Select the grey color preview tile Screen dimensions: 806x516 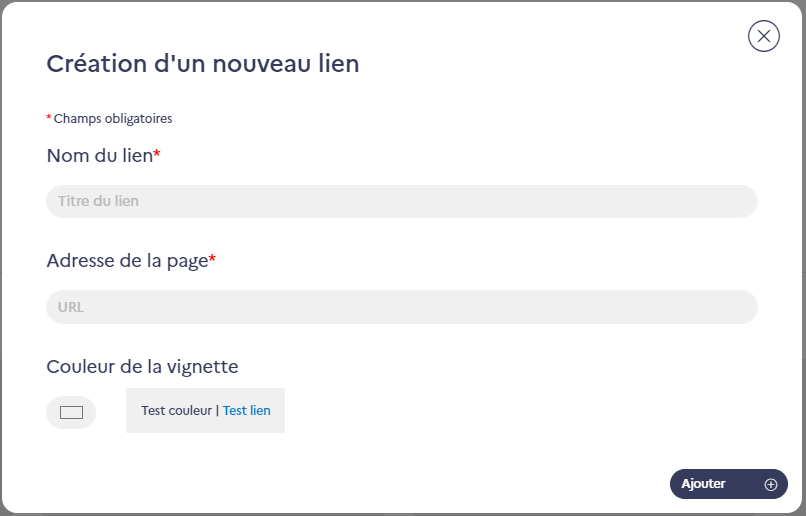(205, 410)
